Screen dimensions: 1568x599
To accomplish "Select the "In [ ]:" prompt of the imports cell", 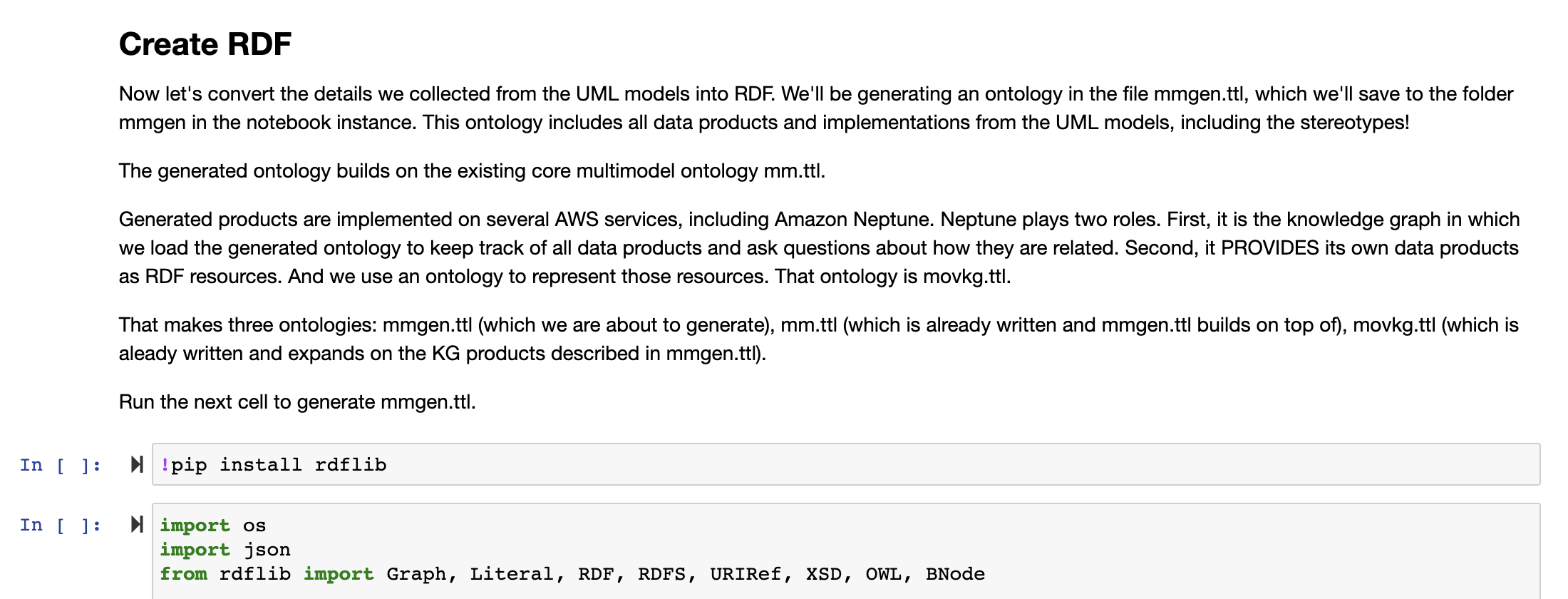I will pos(60,526).
